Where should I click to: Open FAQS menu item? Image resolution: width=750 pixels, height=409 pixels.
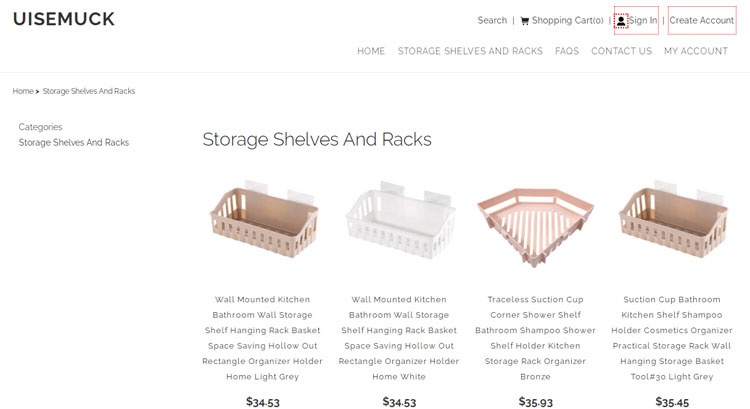[x=567, y=51]
